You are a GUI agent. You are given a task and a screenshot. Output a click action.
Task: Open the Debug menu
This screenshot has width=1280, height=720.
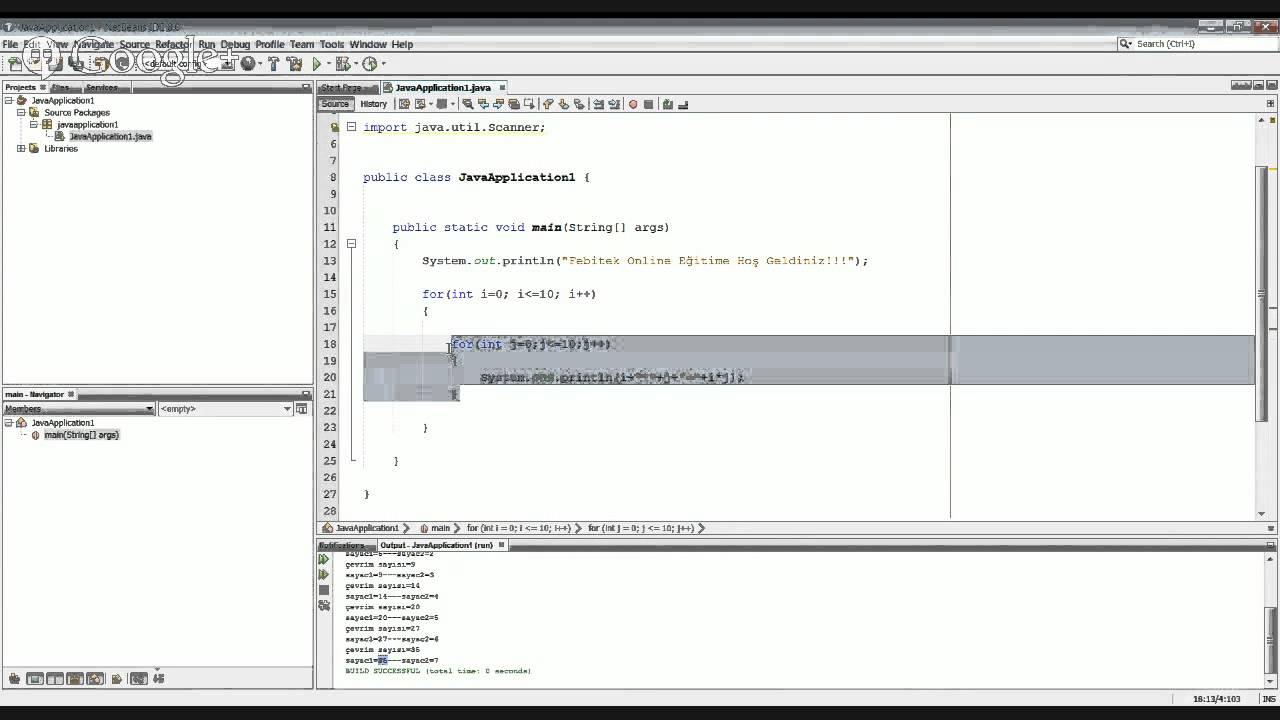(x=235, y=44)
